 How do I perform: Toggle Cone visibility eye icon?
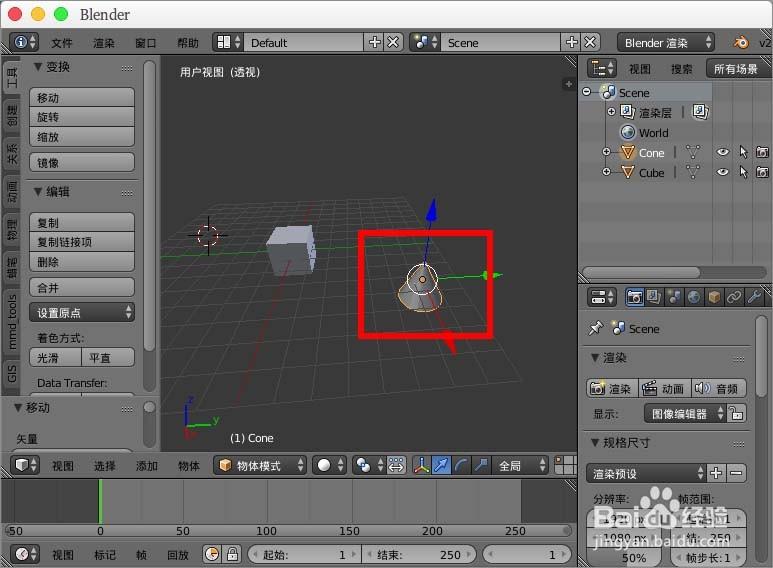723,152
